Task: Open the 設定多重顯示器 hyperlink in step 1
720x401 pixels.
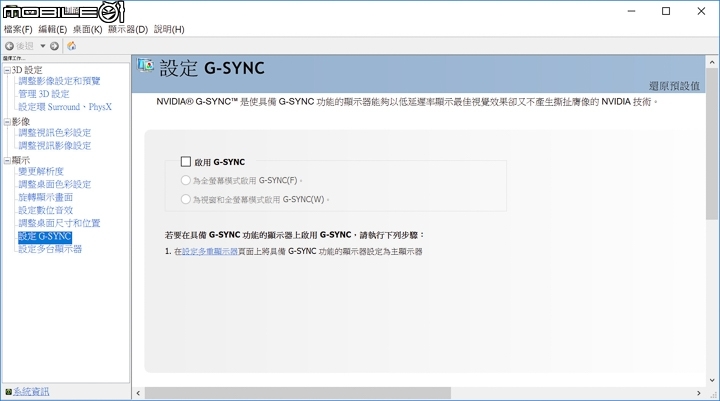Action: click(210, 251)
